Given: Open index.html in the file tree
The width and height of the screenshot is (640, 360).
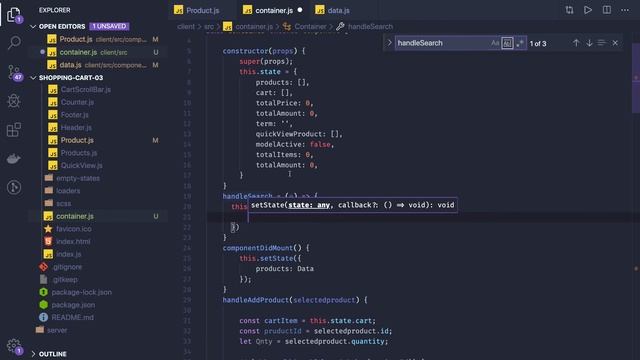Looking at the screenshot, I should coord(98,241).
